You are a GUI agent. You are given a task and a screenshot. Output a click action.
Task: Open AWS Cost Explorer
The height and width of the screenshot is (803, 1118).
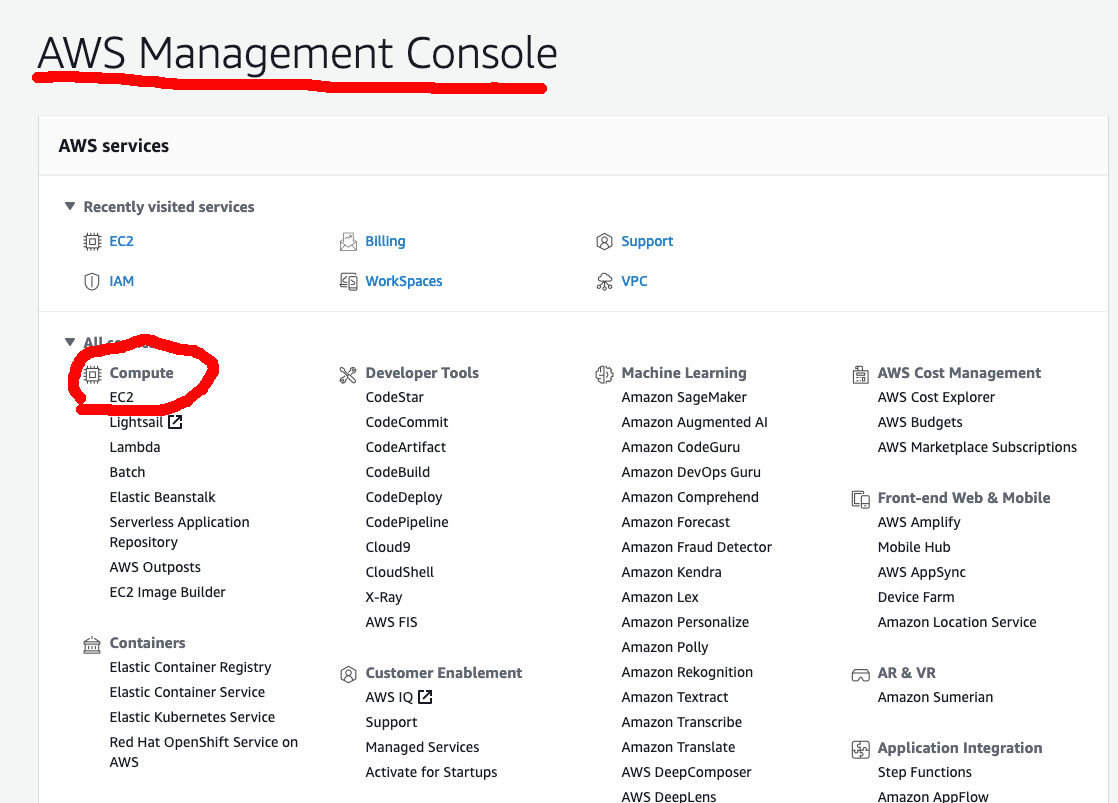[x=936, y=397]
